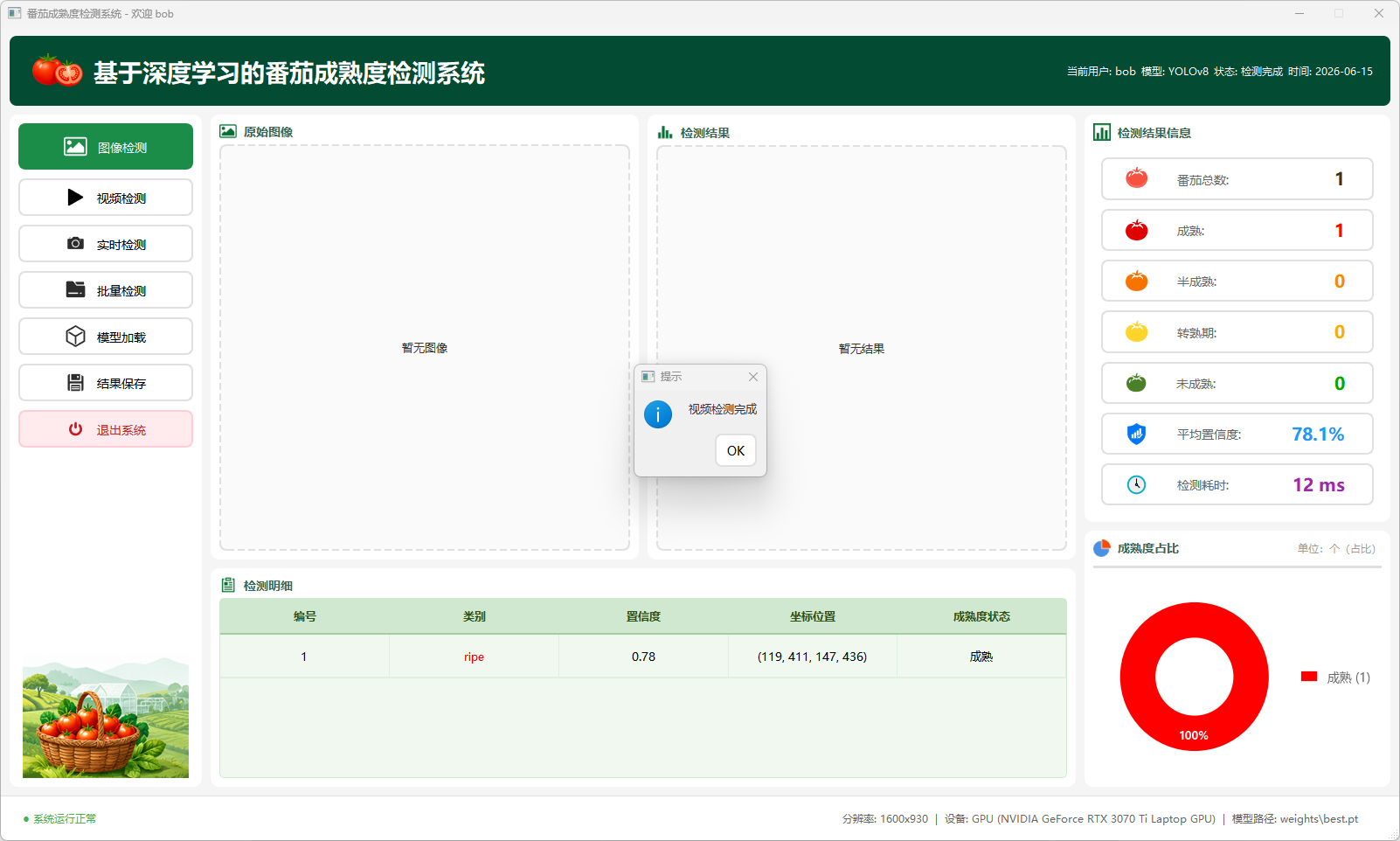This screenshot has width=1400, height=841.
Task: Click 退出系统 to exit the system
Action: click(106, 429)
